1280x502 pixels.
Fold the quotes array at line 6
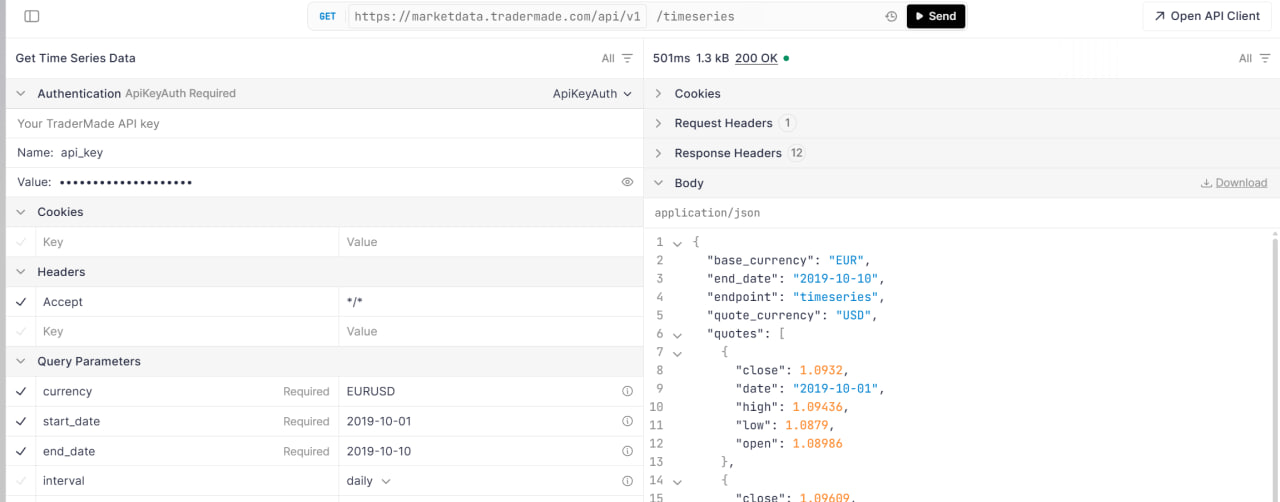(677, 335)
